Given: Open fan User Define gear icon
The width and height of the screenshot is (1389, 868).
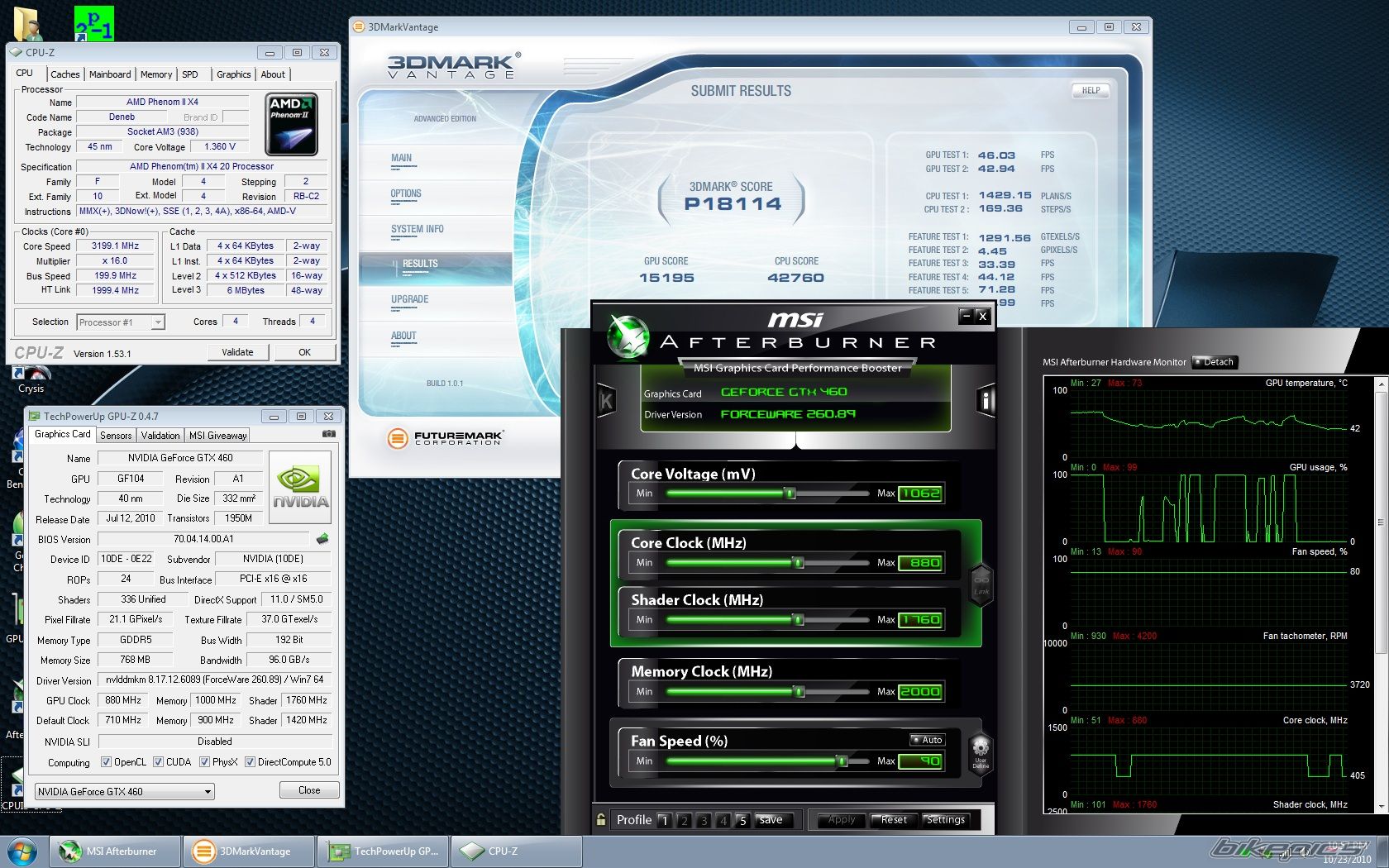Looking at the screenshot, I should pos(981,751).
